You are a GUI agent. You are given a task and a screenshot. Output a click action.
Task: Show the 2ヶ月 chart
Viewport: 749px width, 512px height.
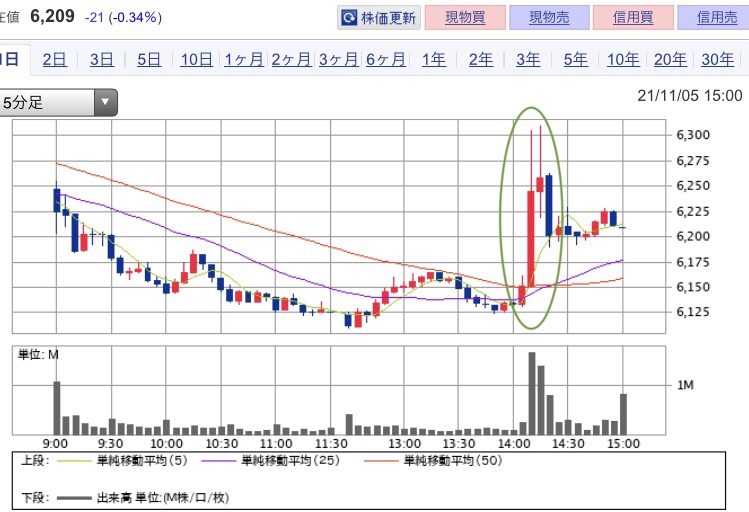(291, 60)
